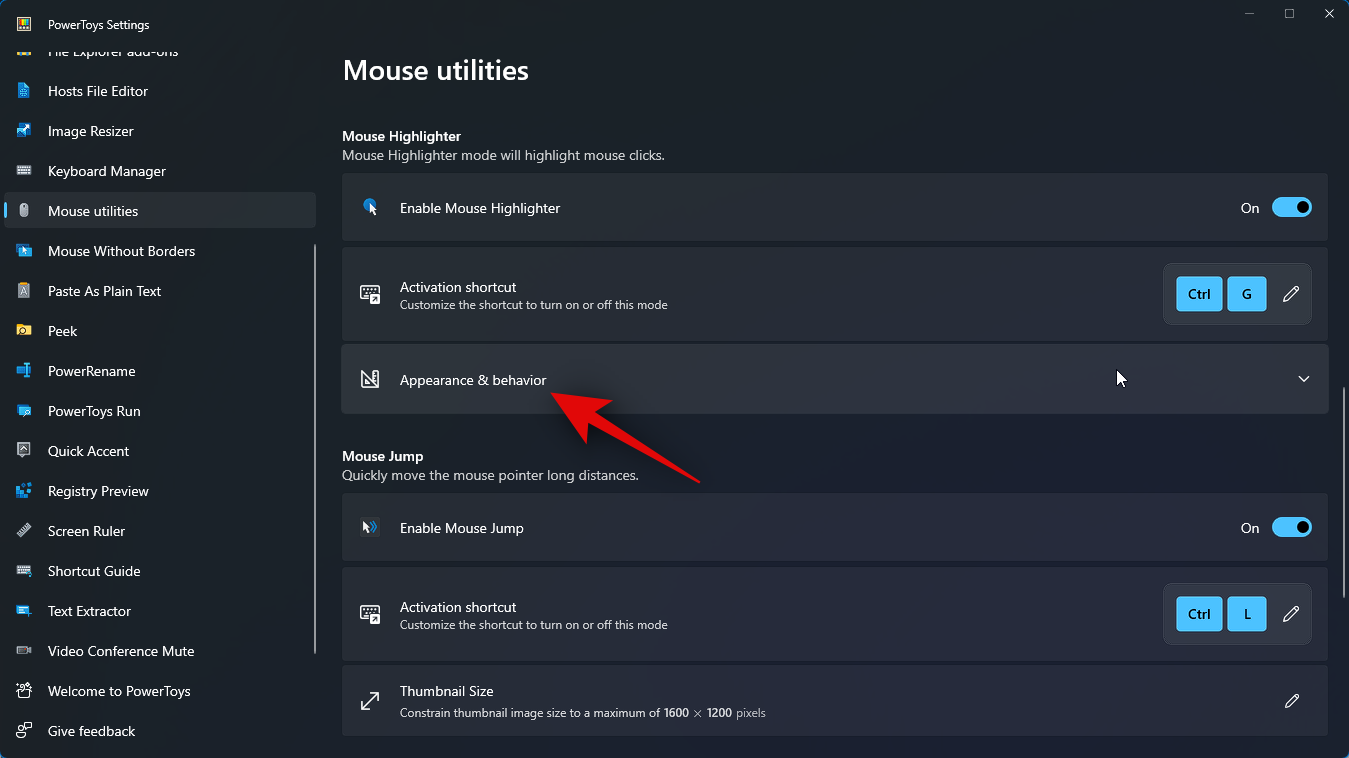The image size is (1349, 758).
Task: Open Text Extractor via its sidebar icon
Action: 22,611
